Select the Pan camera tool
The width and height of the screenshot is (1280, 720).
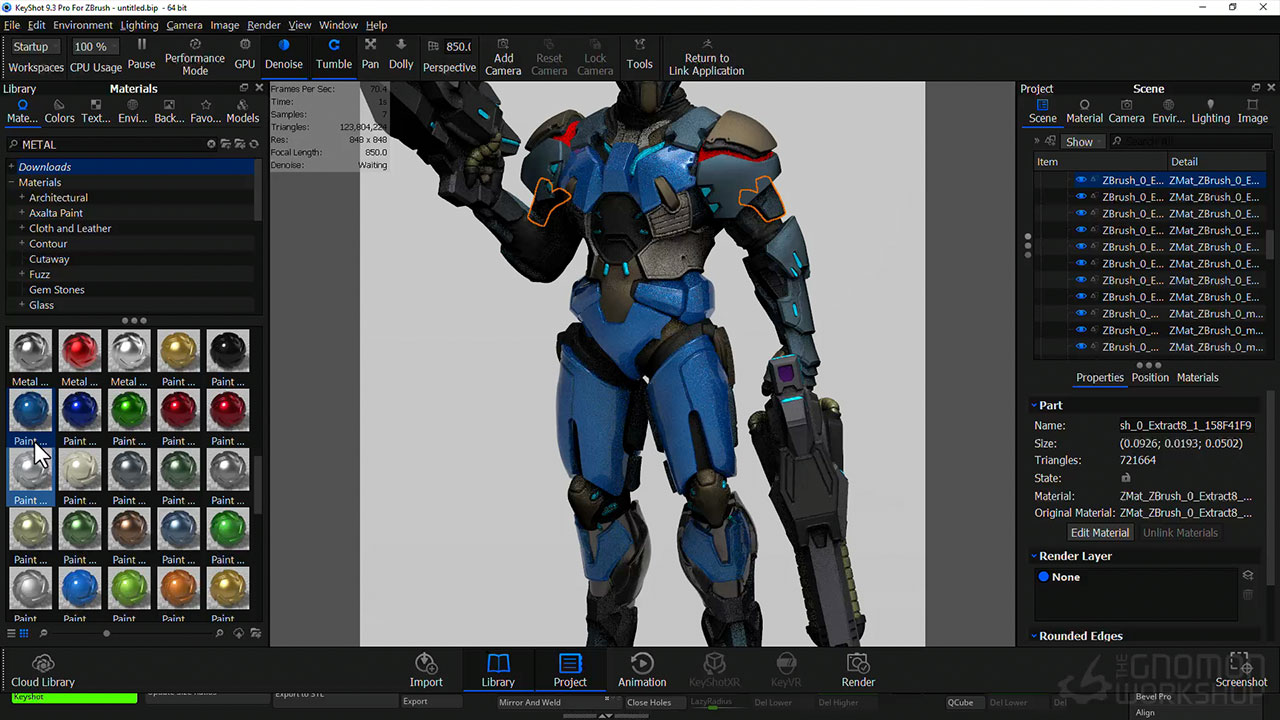click(370, 54)
